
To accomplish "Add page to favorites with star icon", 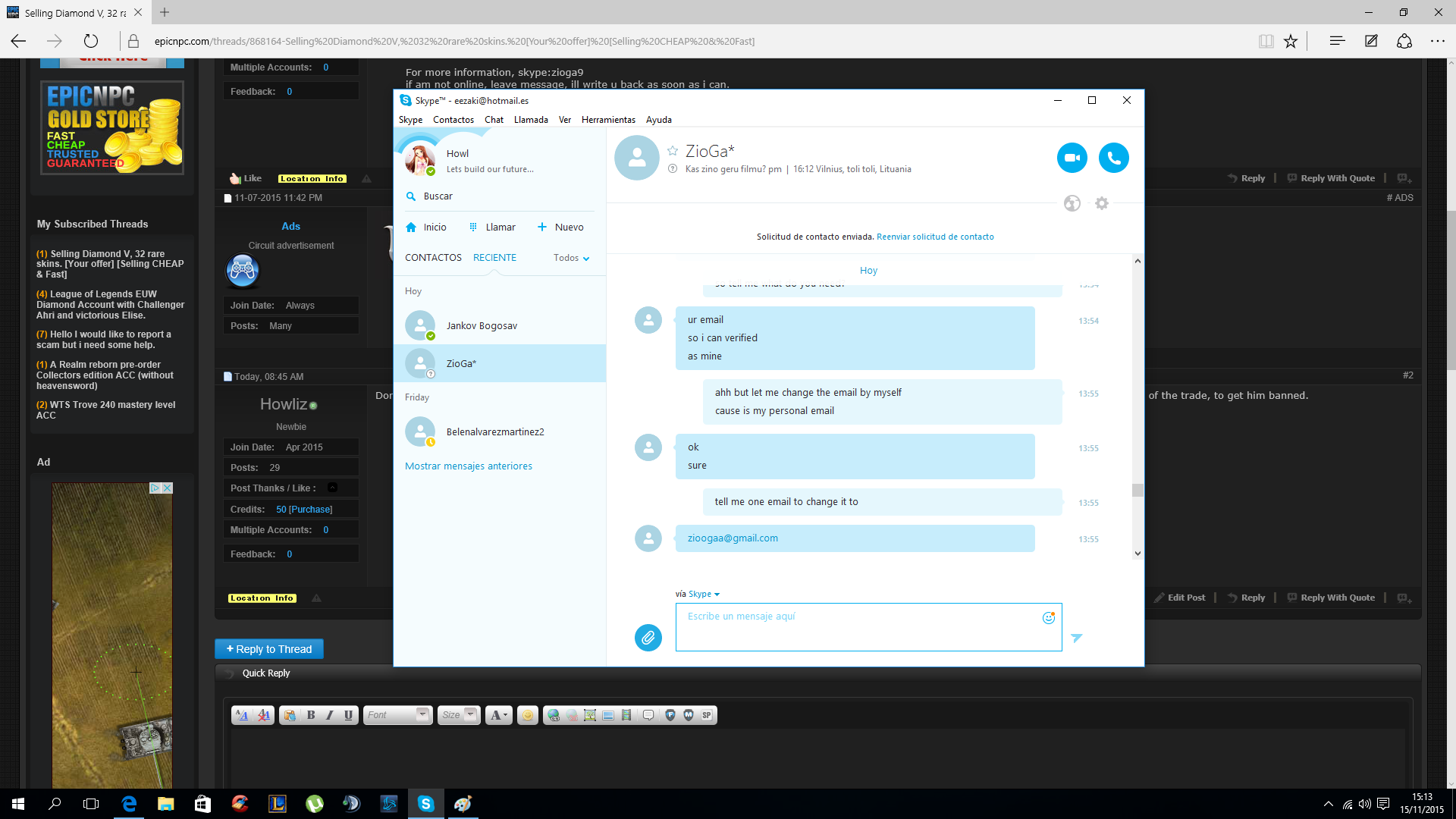I will 1291,42.
